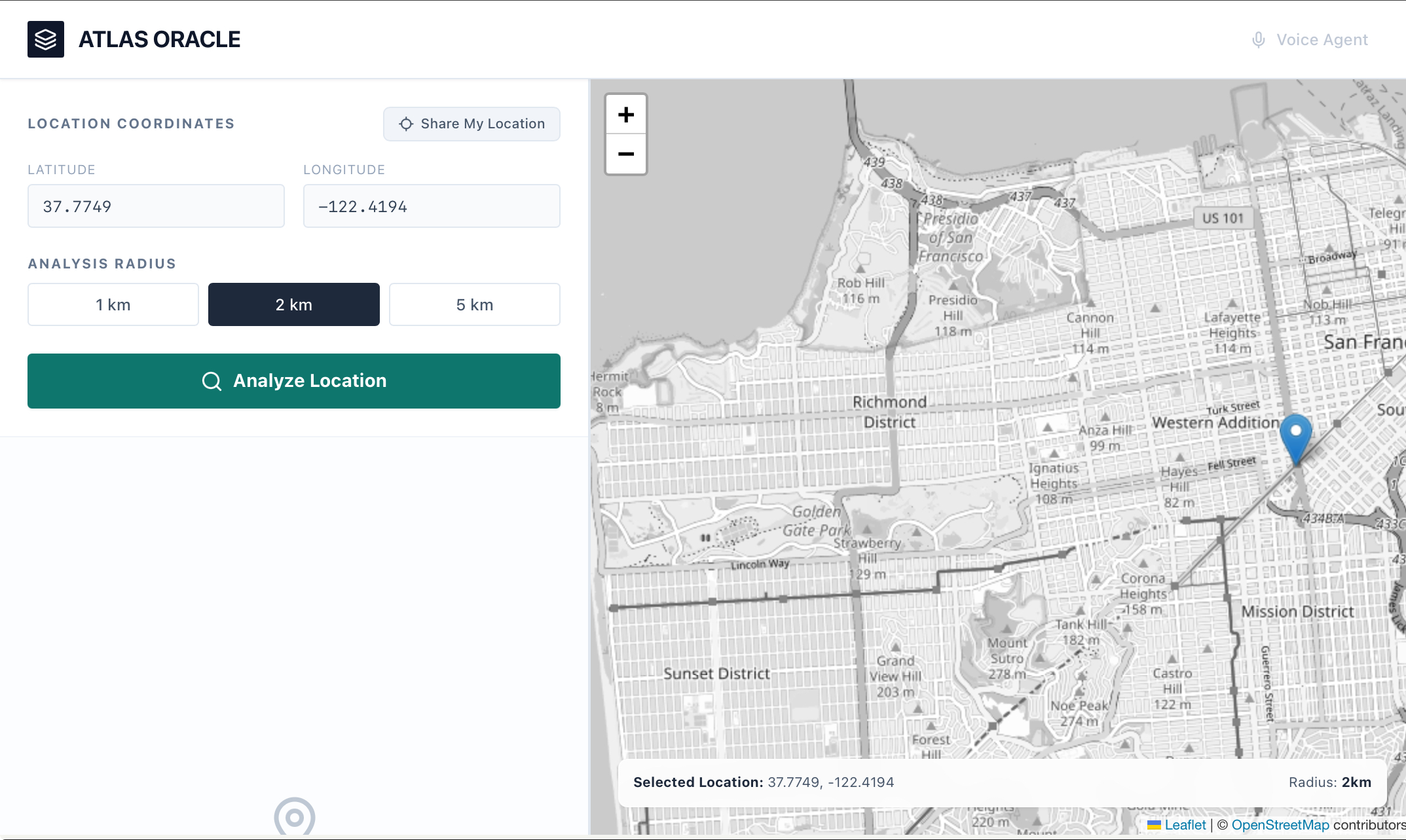Zoom out with the map minus button
Image resolution: width=1406 pixels, height=840 pixels.
point(626,155)
